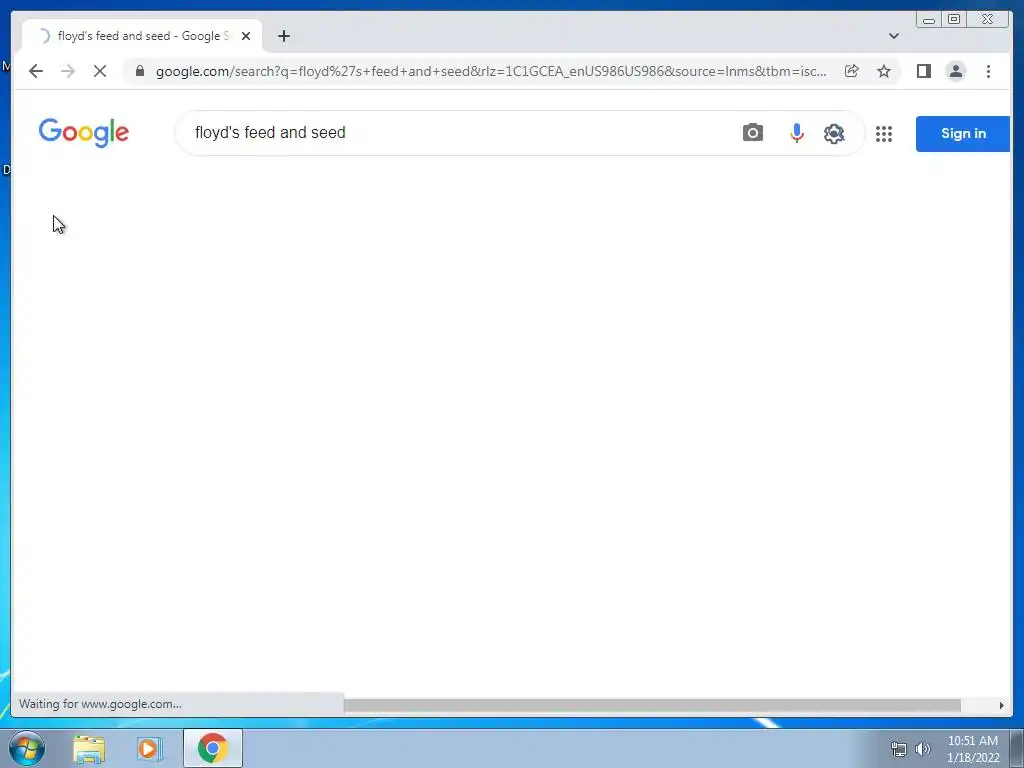
Task: Go to the Google home logo
Action: pos(84,133)
